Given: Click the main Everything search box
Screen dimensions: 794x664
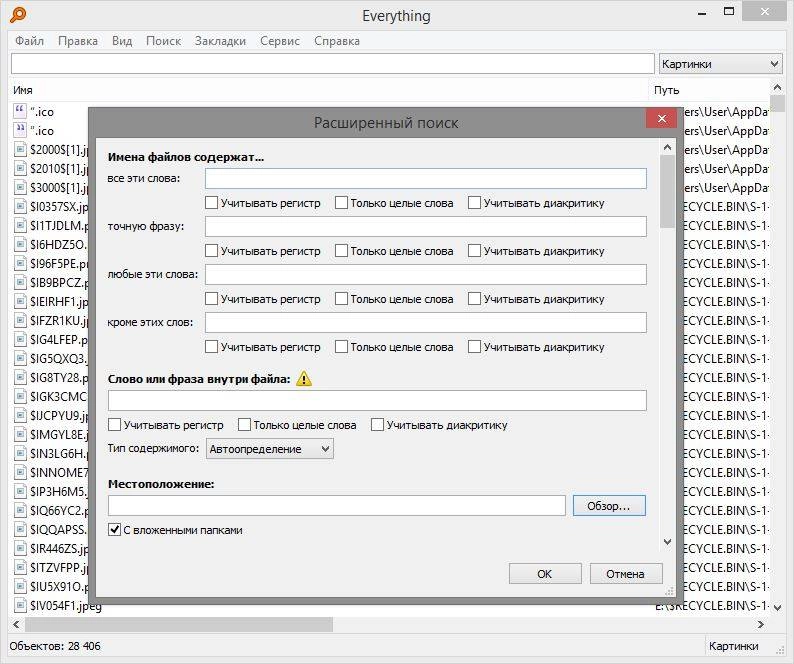Looking at the screenshot, I should tap(333, 64).
